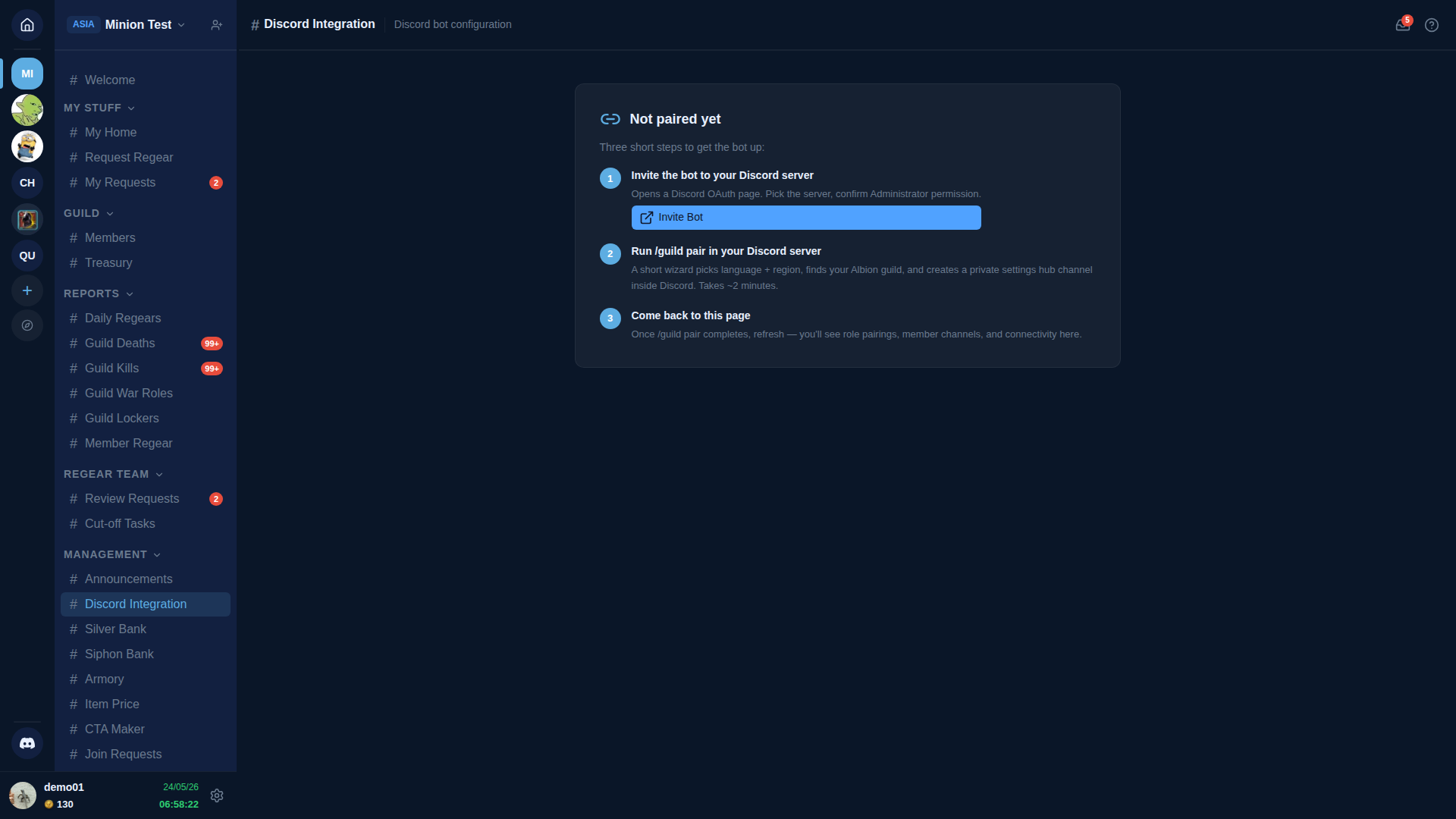This screenshot has width=1456, height=819.
Task: Open Siphon Bank
Action: (146, 654)
